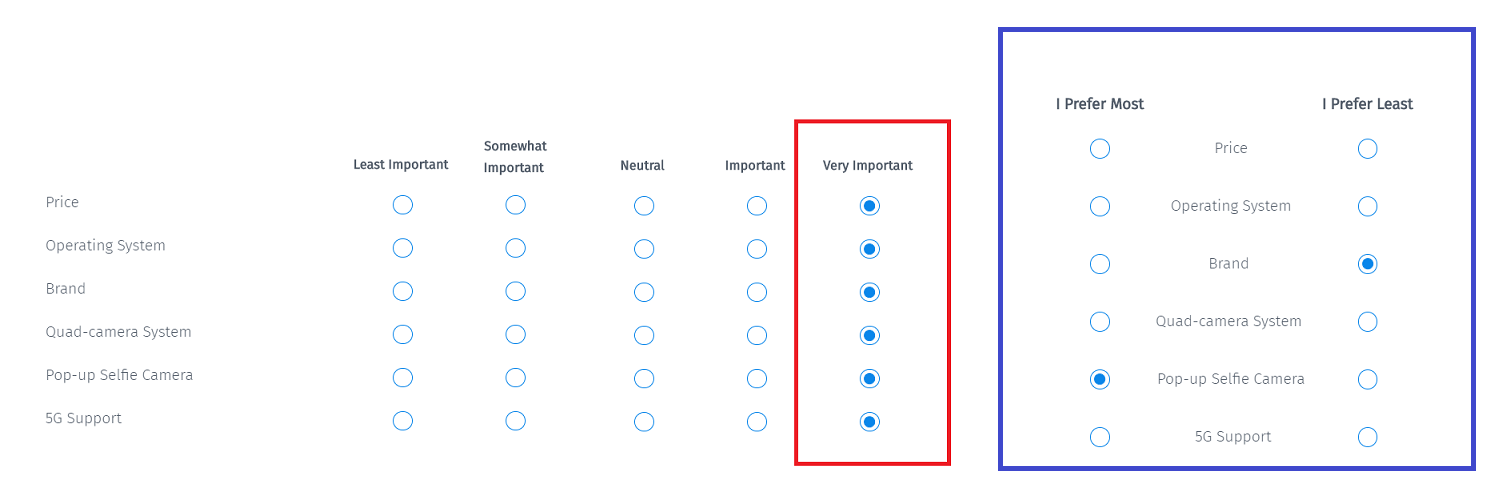Viewport: 1504px width, 484px height.
Task: Choose Neutral for 5G Support
Action: click(x=644, y=421)
